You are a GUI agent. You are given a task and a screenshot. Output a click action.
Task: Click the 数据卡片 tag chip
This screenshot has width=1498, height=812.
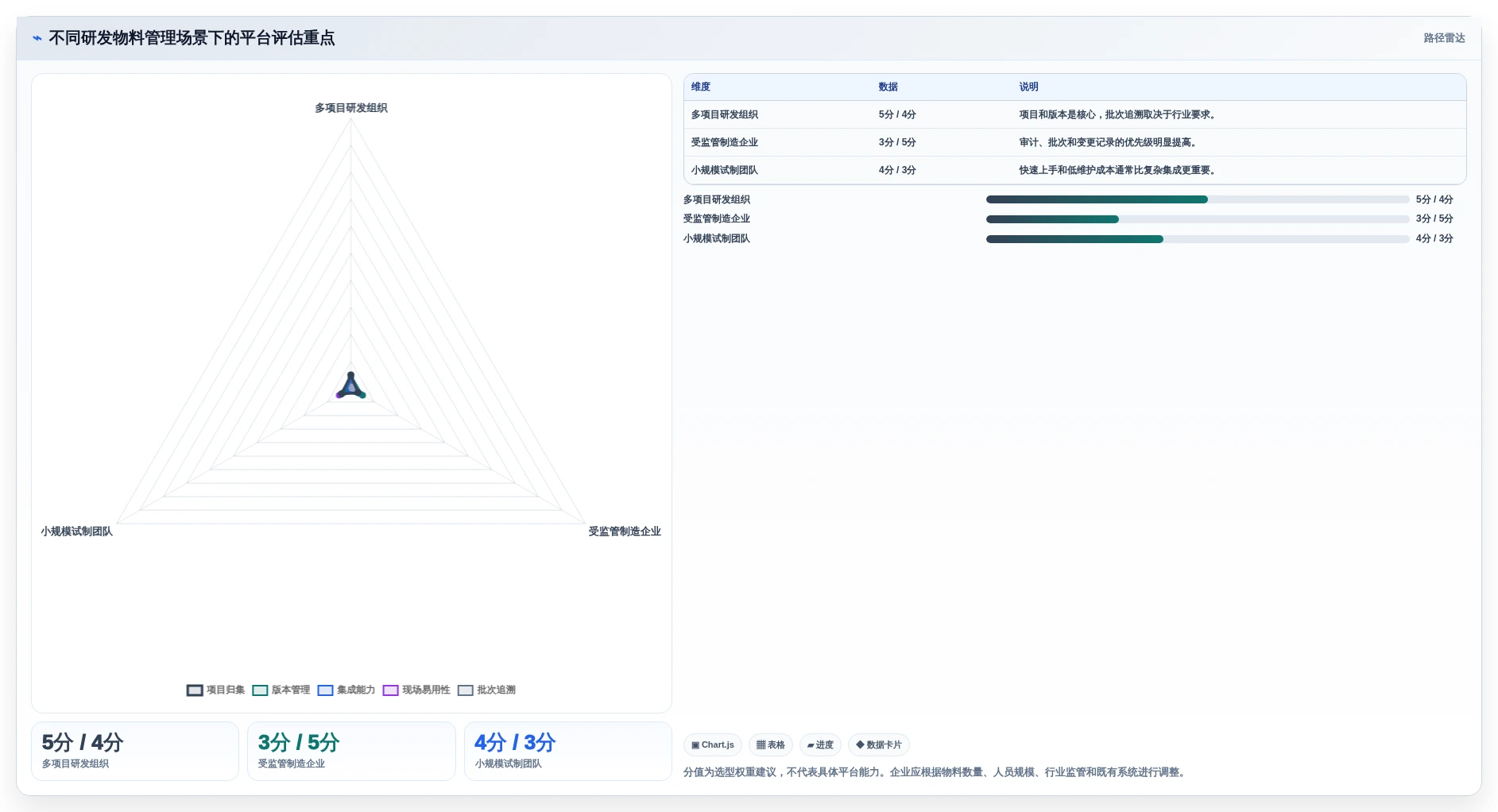click(x=879, y=745)
